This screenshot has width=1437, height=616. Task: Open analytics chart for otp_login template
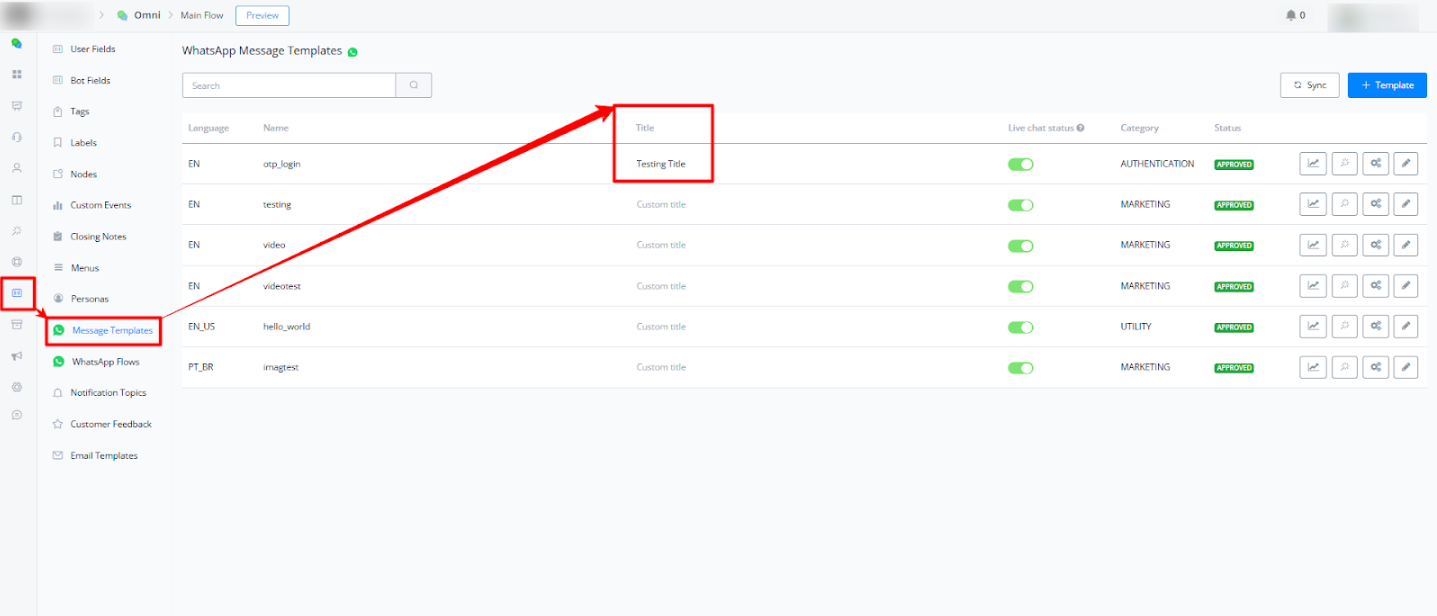coord(1312,164)
